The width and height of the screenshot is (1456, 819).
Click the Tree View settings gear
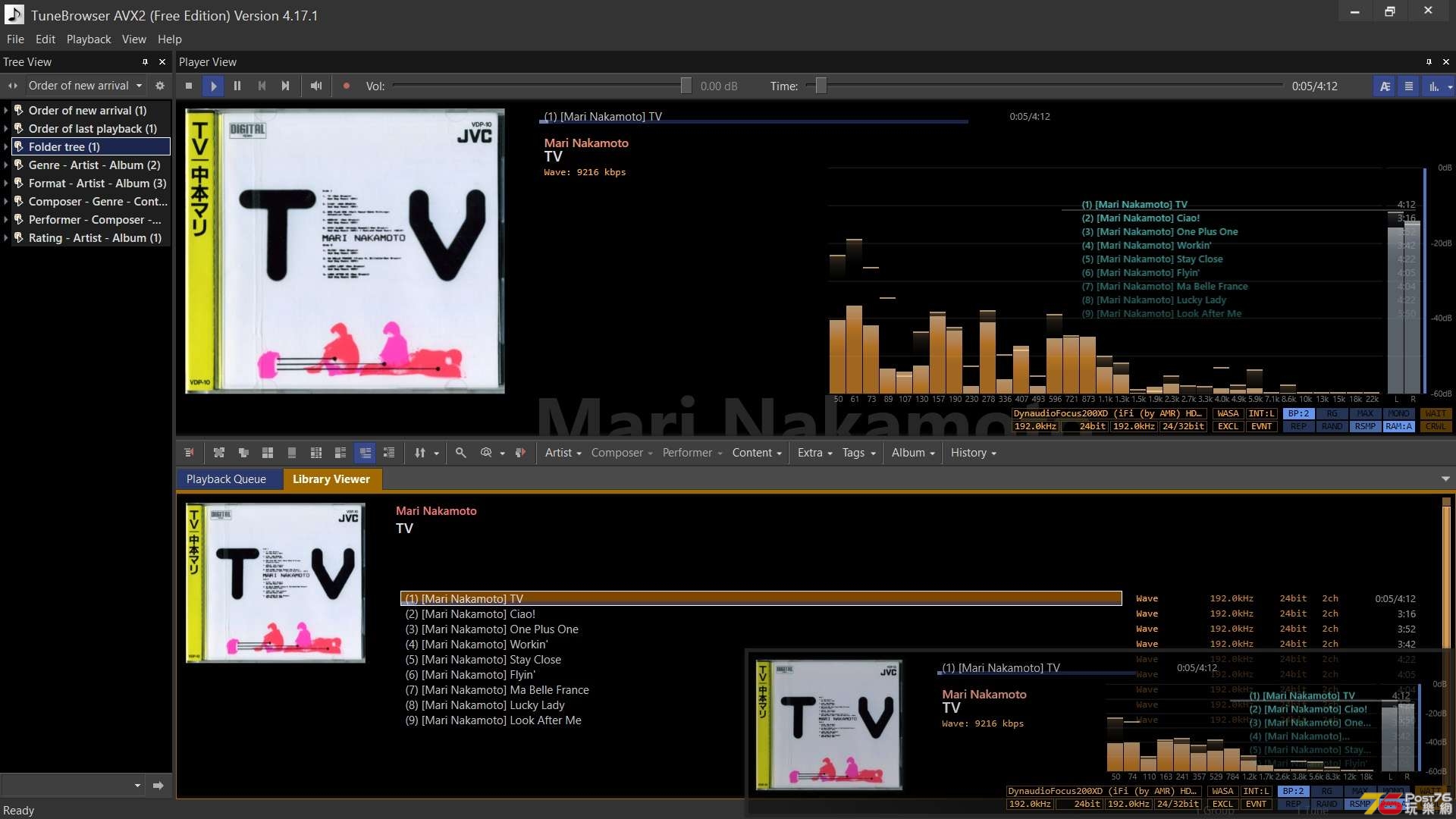160,86
